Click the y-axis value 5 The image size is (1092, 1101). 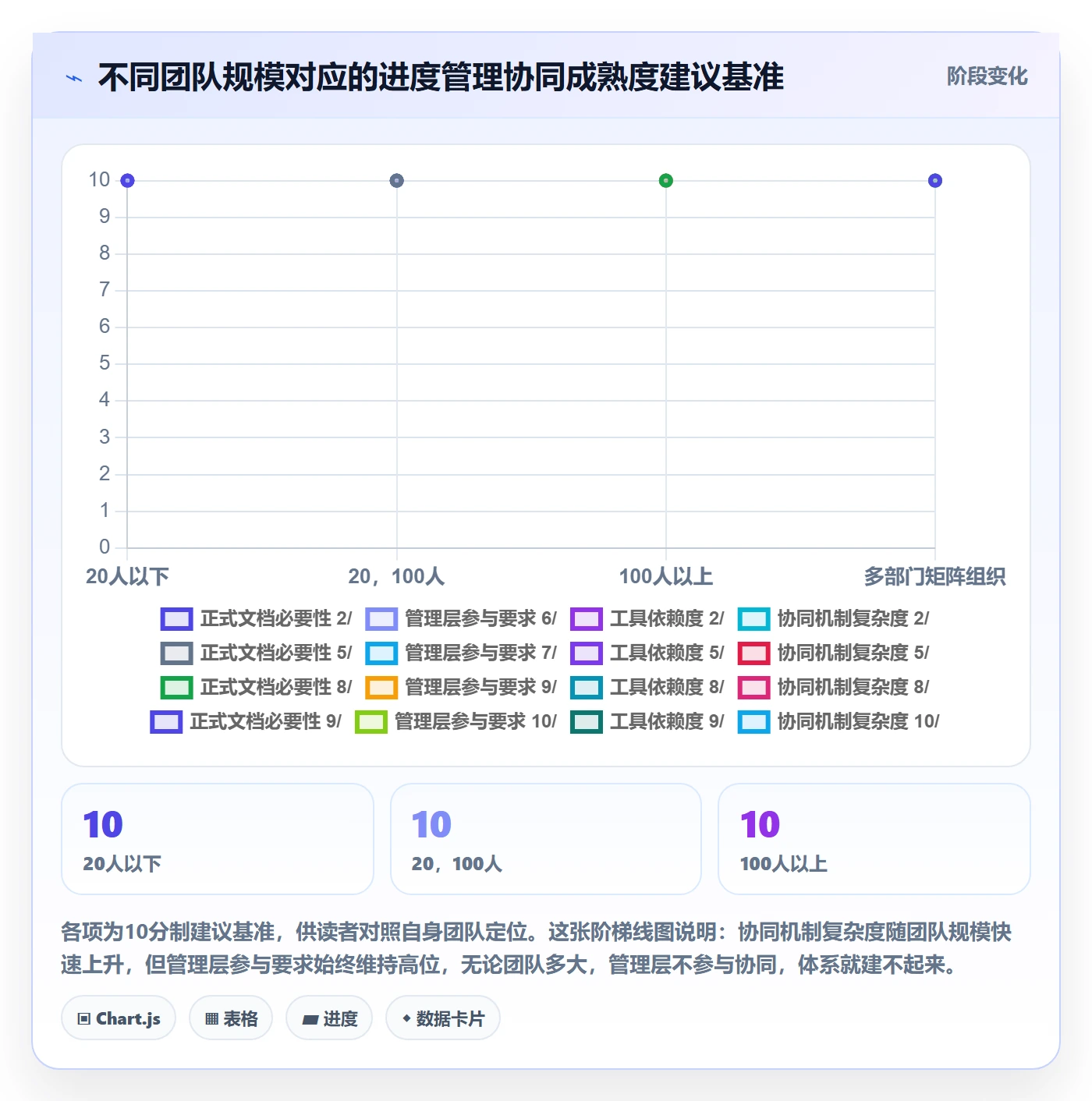[x=105, y=363]
